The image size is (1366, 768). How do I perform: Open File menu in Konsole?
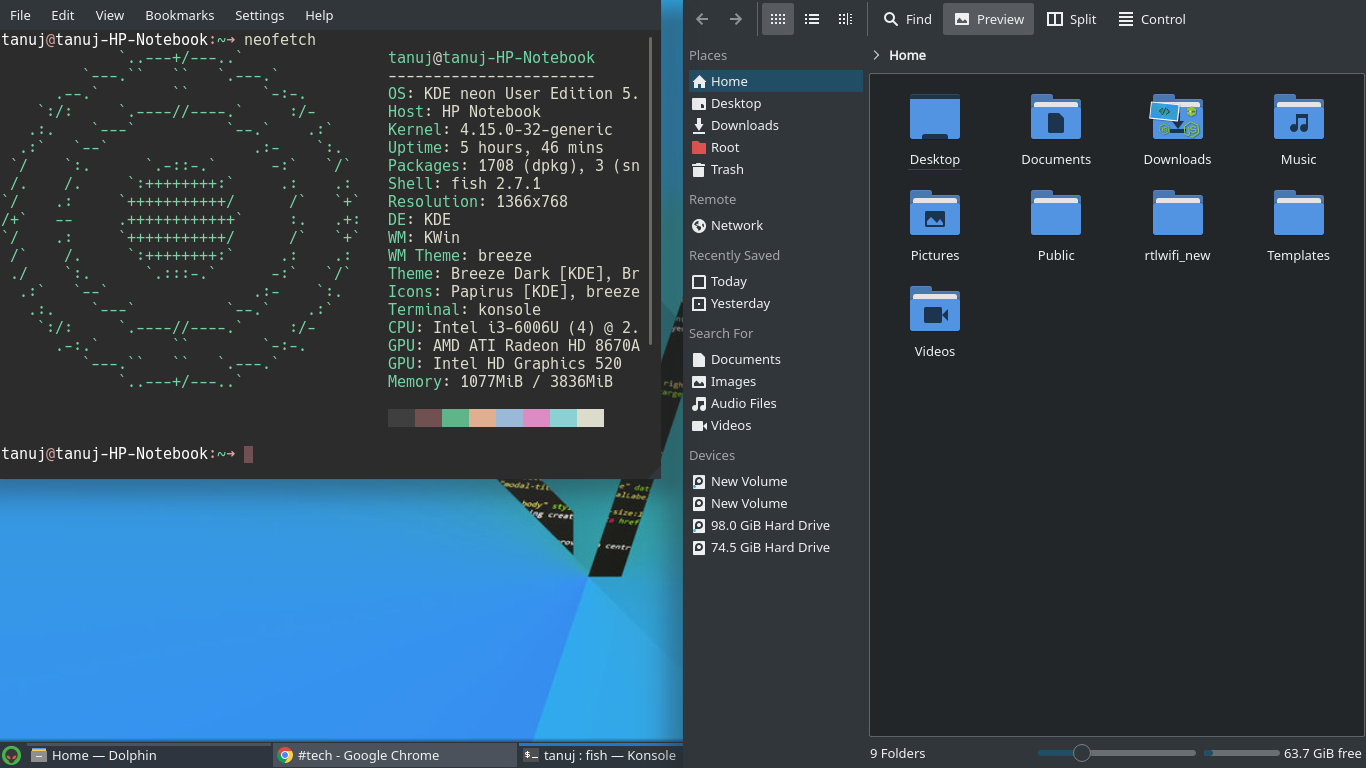(x=20, y=15)
